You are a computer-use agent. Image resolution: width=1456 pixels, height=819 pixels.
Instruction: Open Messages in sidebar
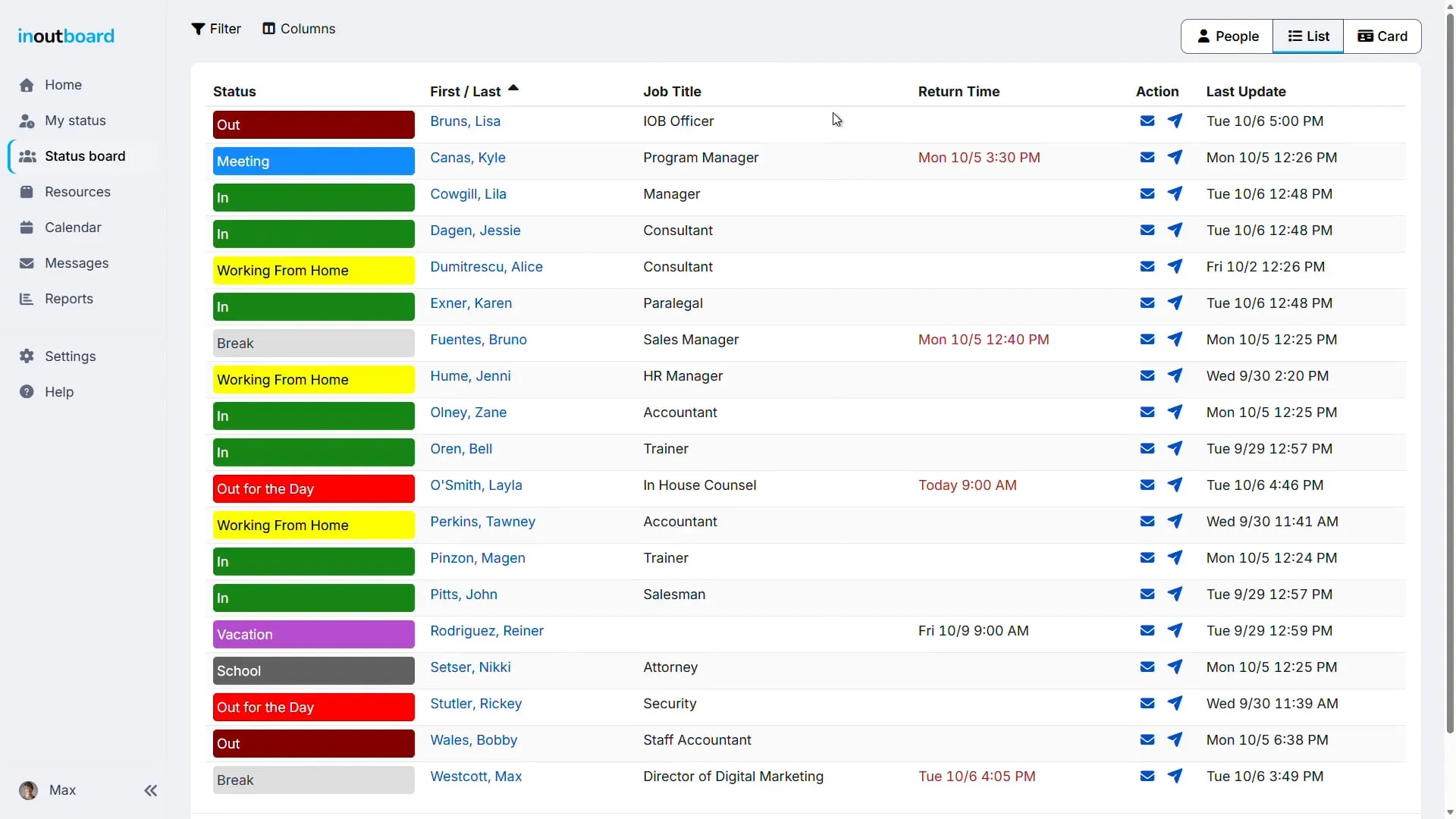coord(64,263)
